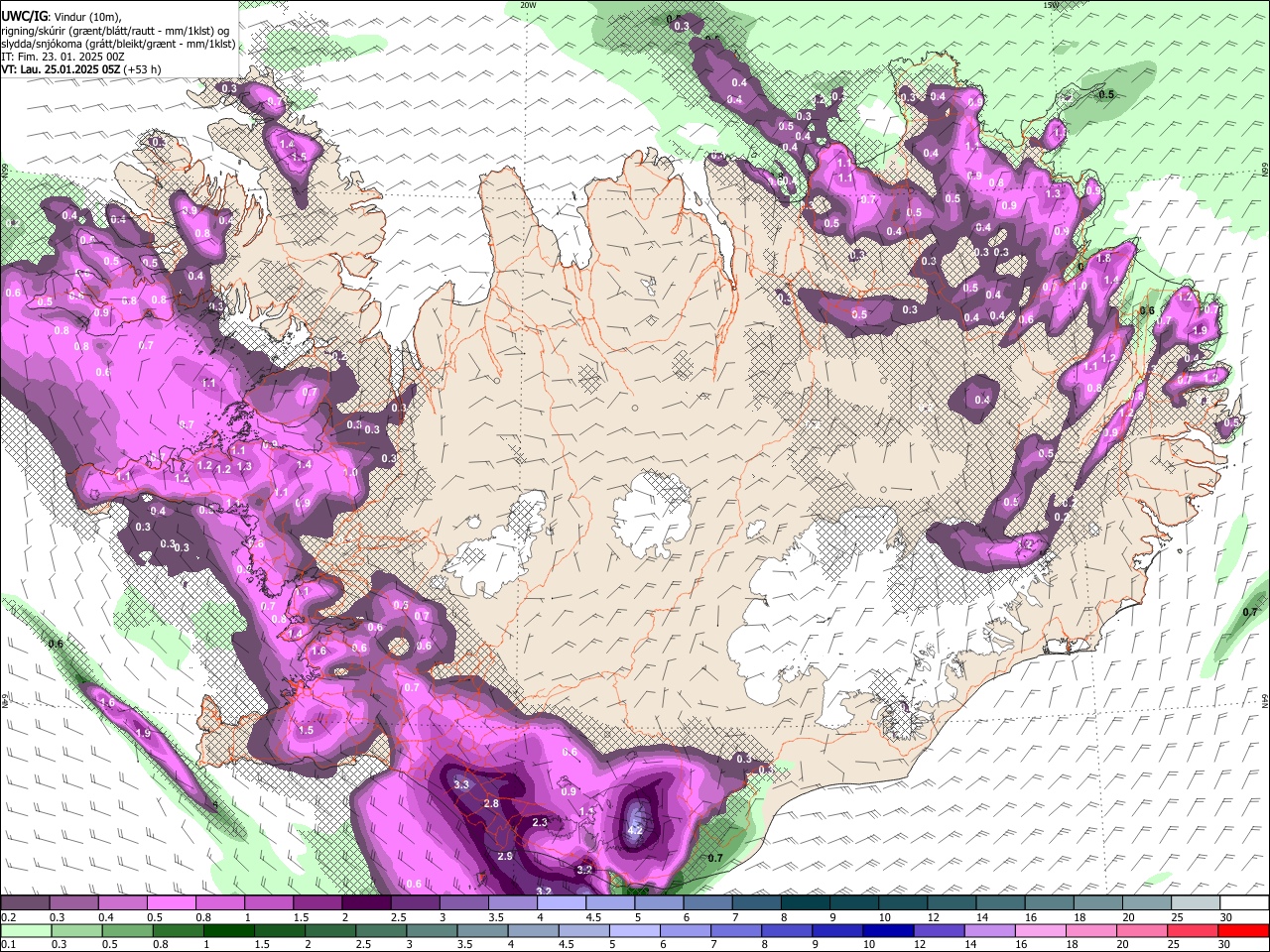The image size is (1270, 952).
Task: Click the '15W' longitude label
Action: tap(1051, 5)
